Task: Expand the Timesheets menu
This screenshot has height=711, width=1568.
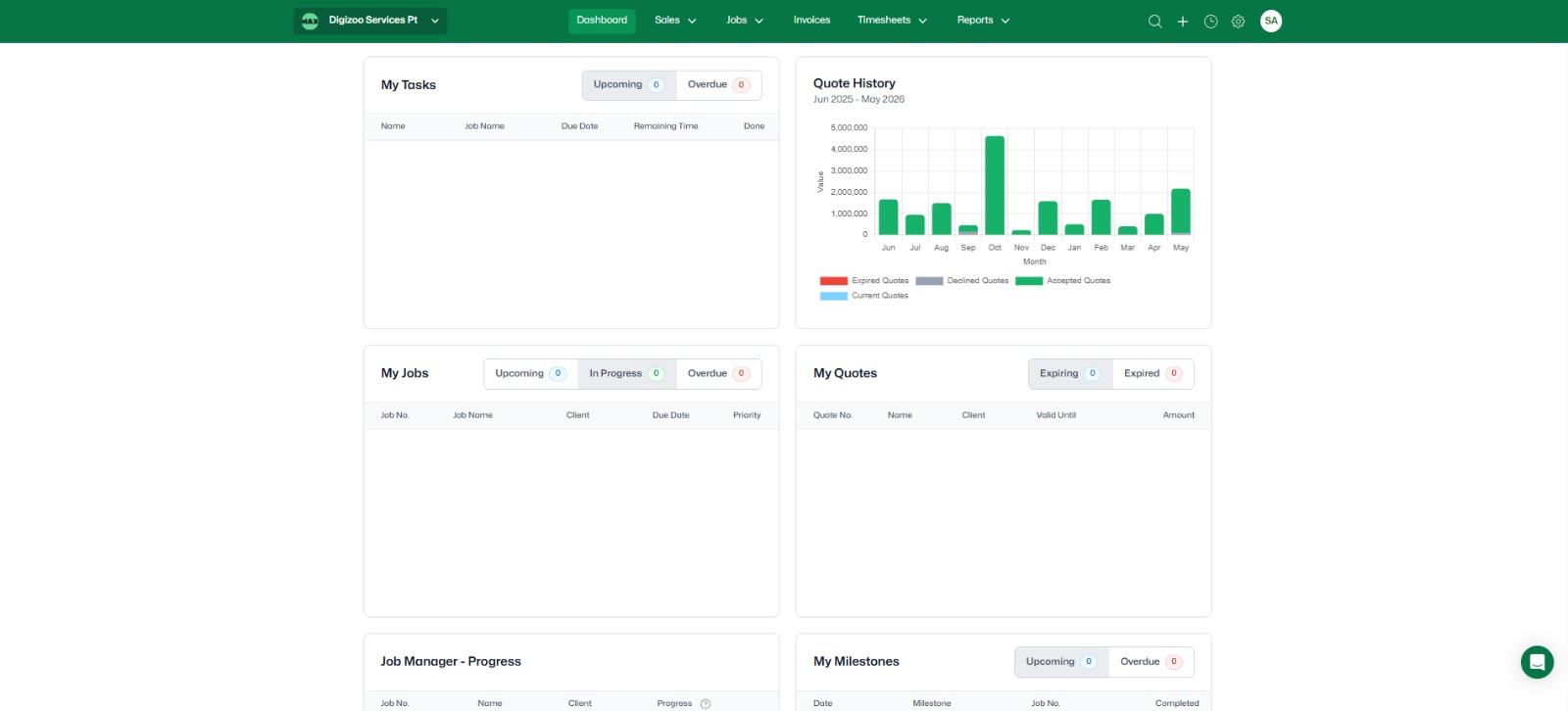Action: pyautogui.click(x=892, y=21)
